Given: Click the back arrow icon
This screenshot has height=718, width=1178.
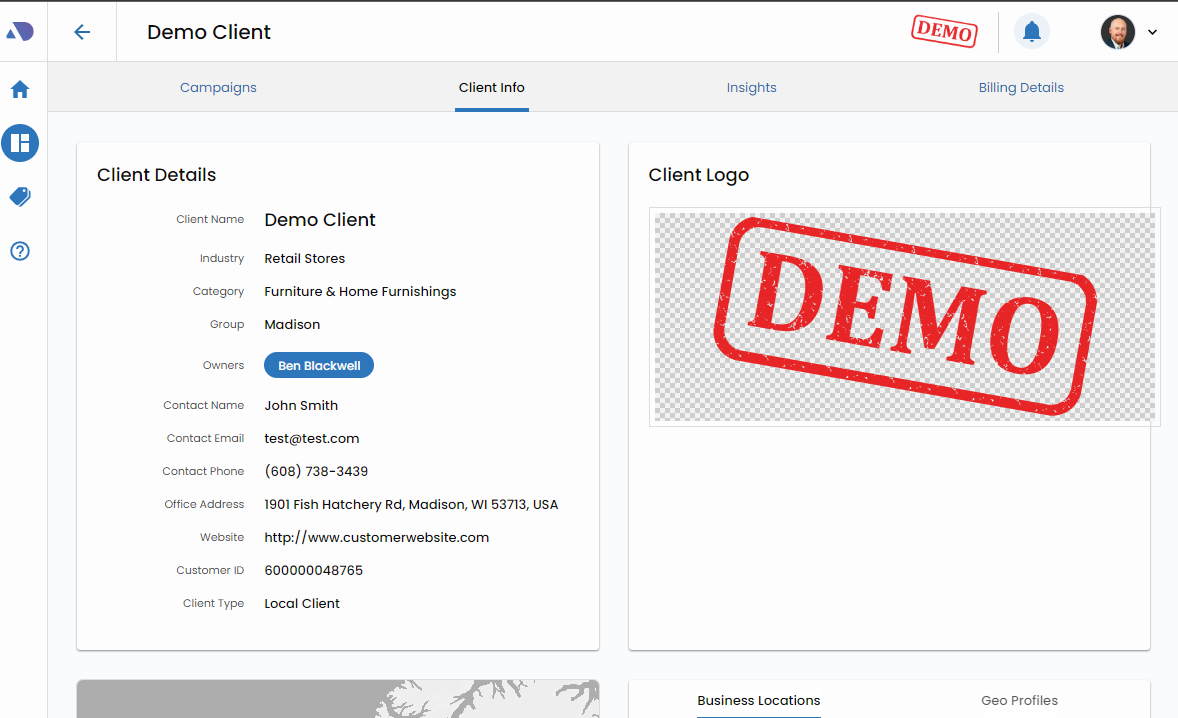Looking at the screenshot, I should point(82,32).
